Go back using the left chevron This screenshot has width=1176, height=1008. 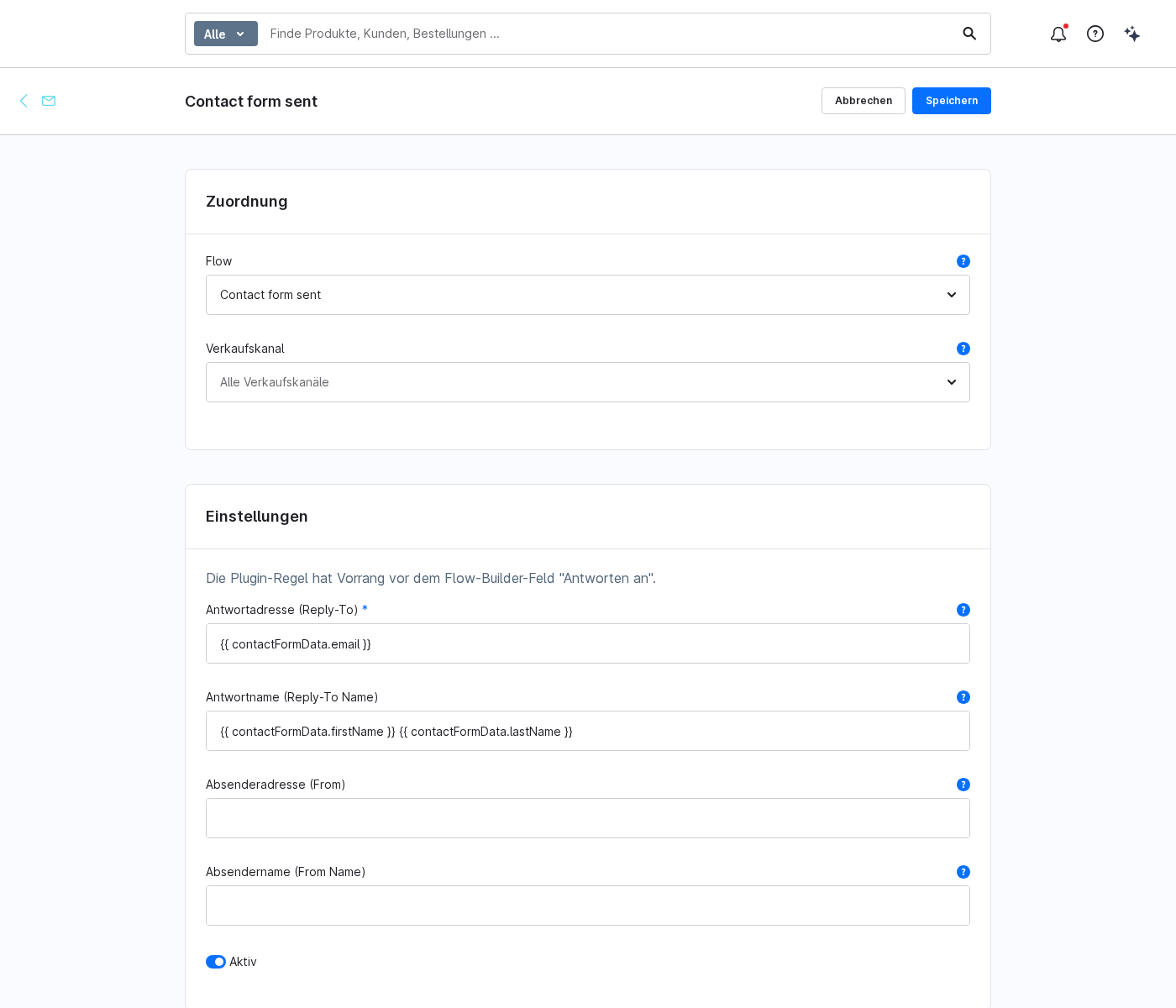pyautogui.click(x=24, y=101)
